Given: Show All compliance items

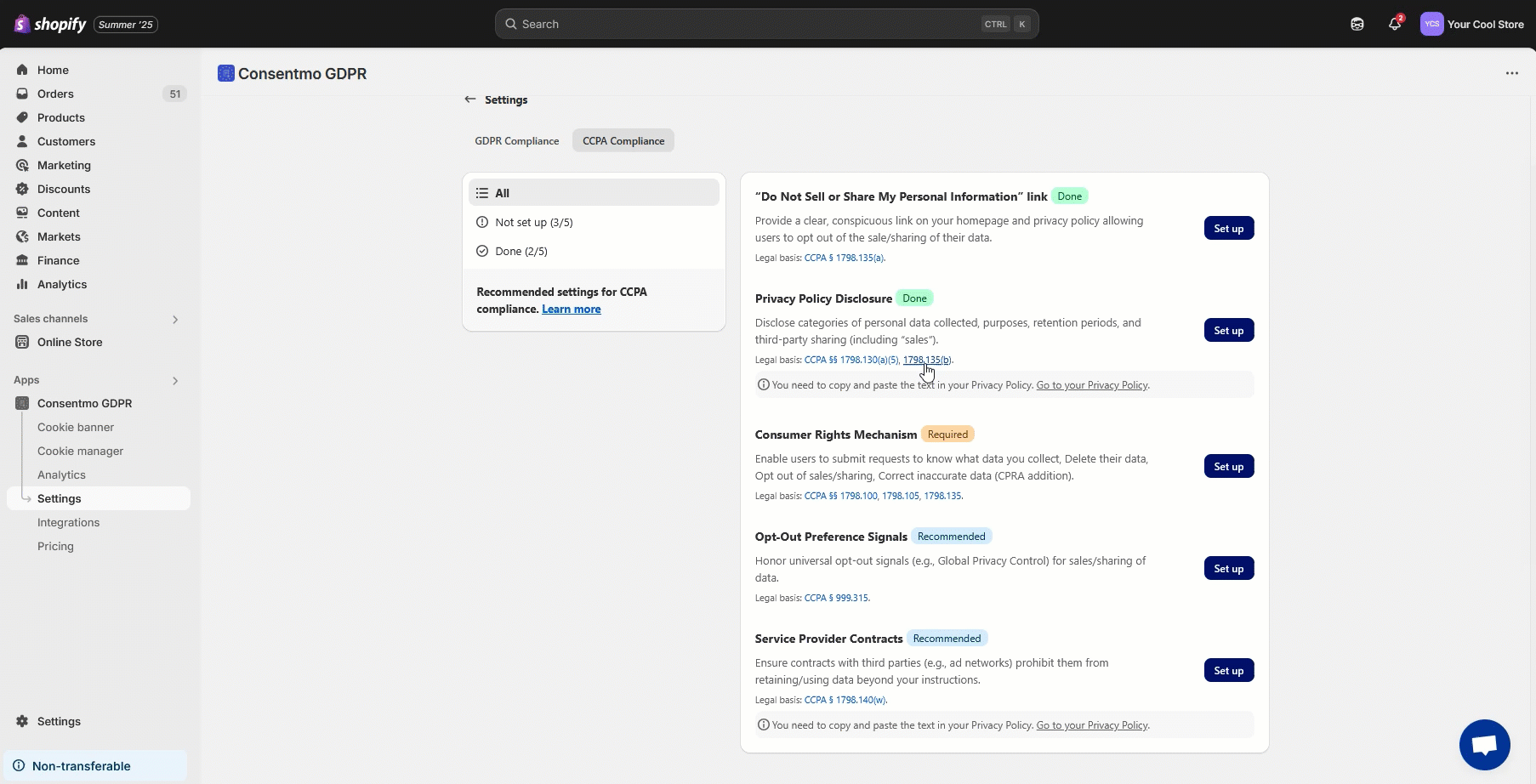Looking at the screenshot, I should (594, 193).
